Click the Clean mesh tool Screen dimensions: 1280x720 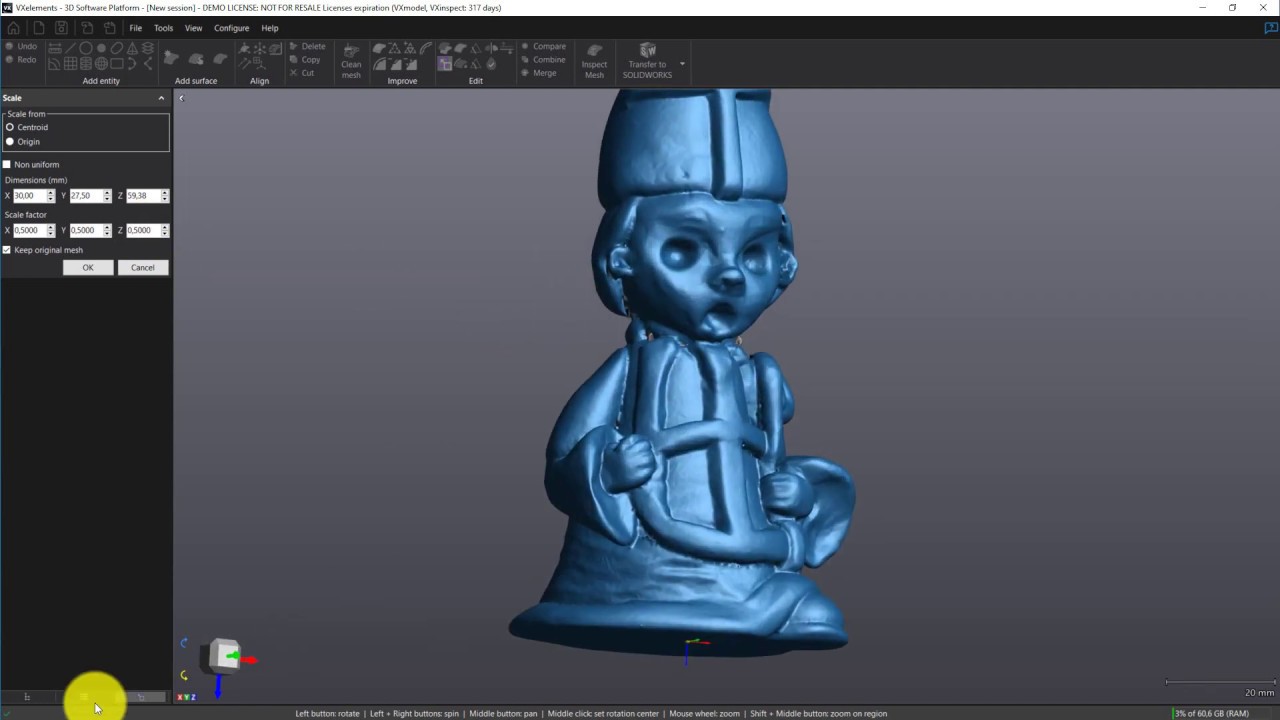[x=351, y=62]
